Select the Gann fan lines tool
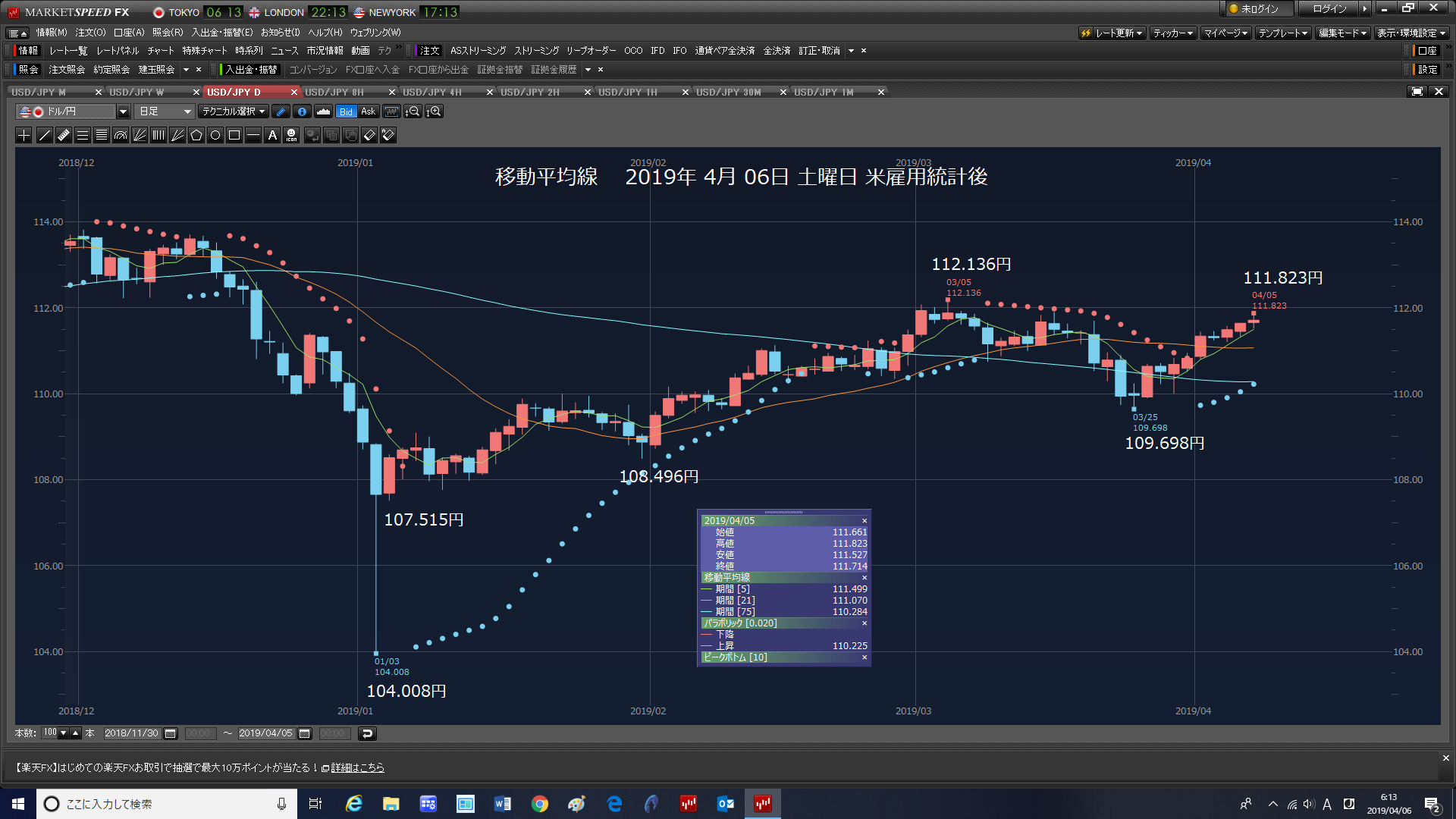 [x=177, y=135]
